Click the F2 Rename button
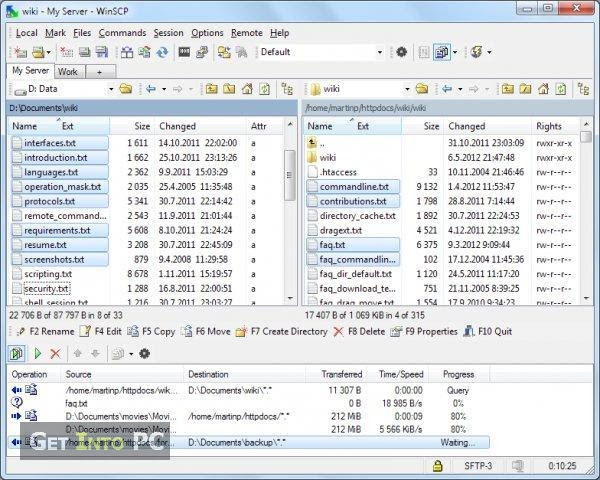 coord(46,331)
